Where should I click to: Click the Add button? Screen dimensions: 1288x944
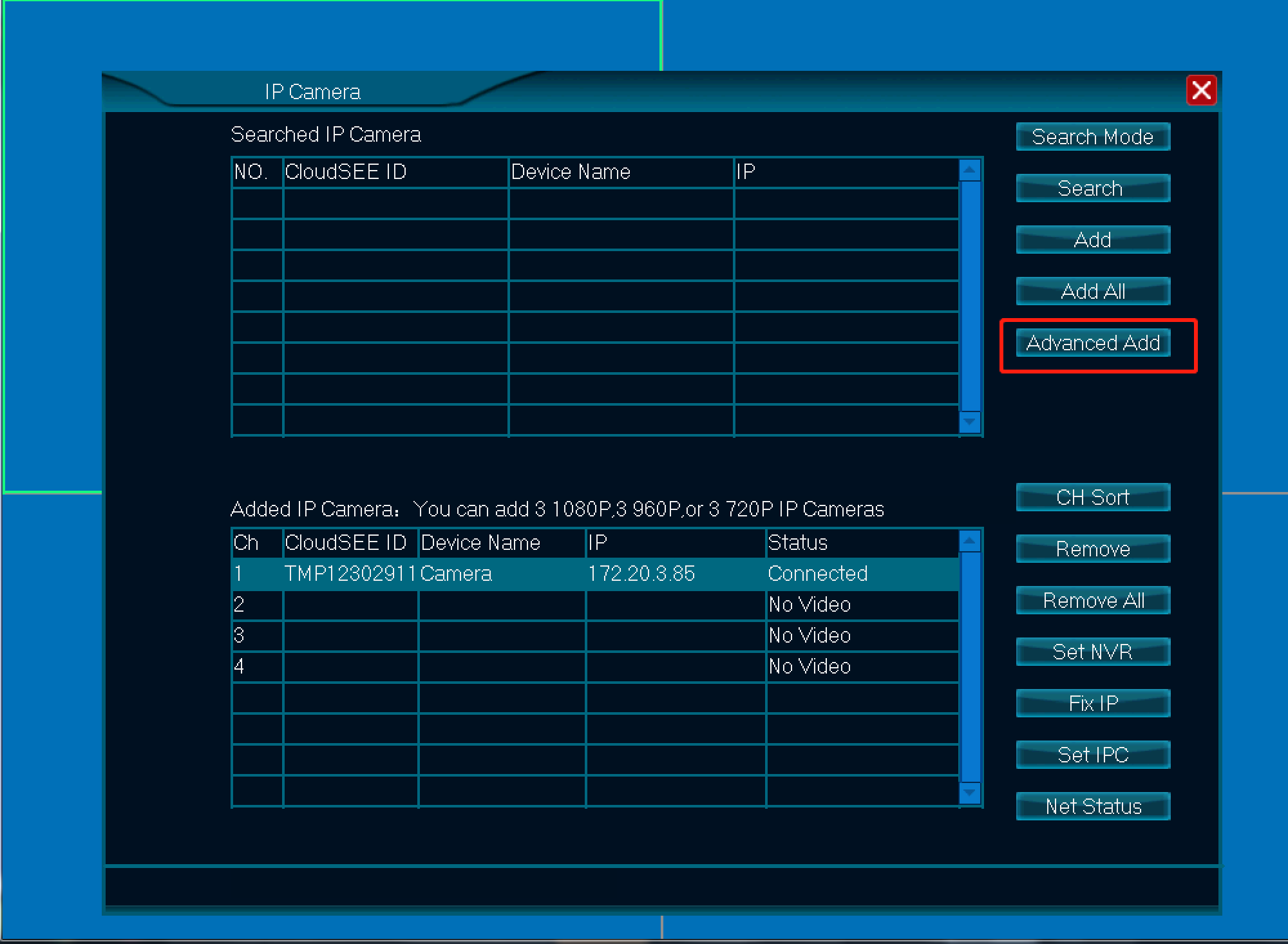(x=1093, y=240)
